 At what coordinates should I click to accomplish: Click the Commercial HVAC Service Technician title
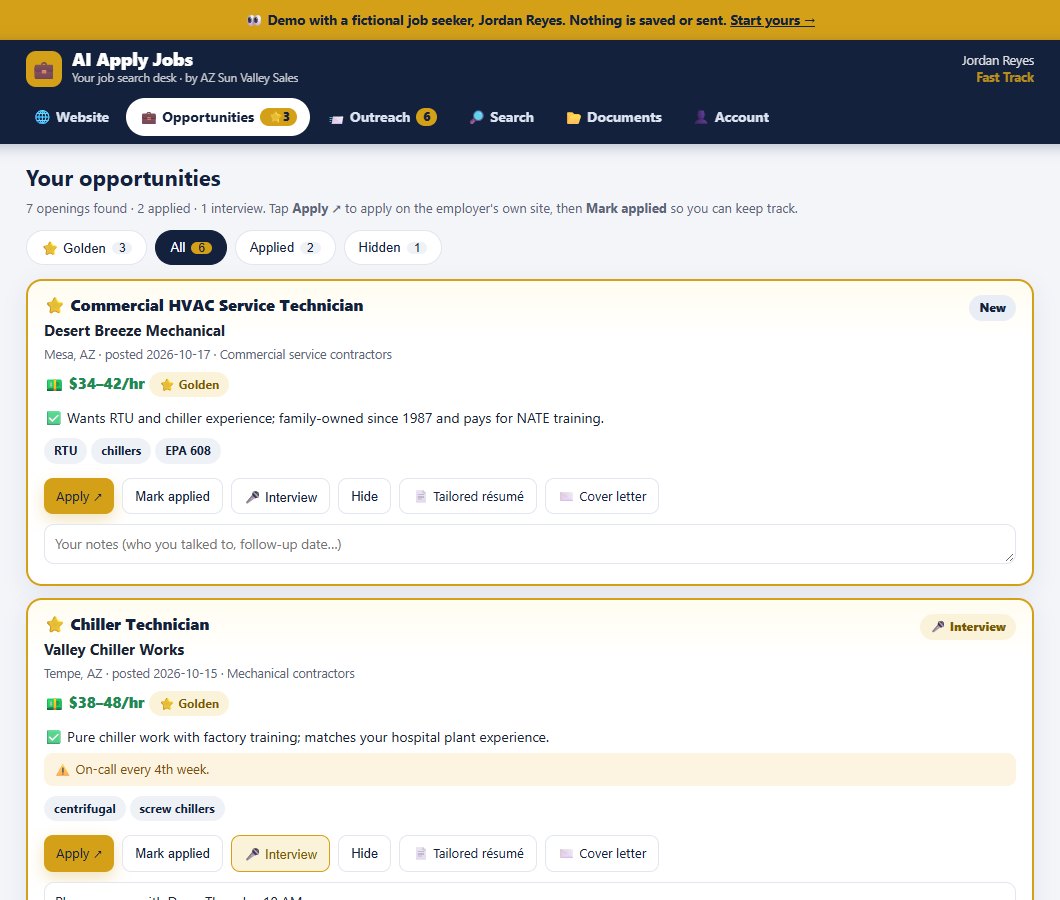[x=216, y=306]
